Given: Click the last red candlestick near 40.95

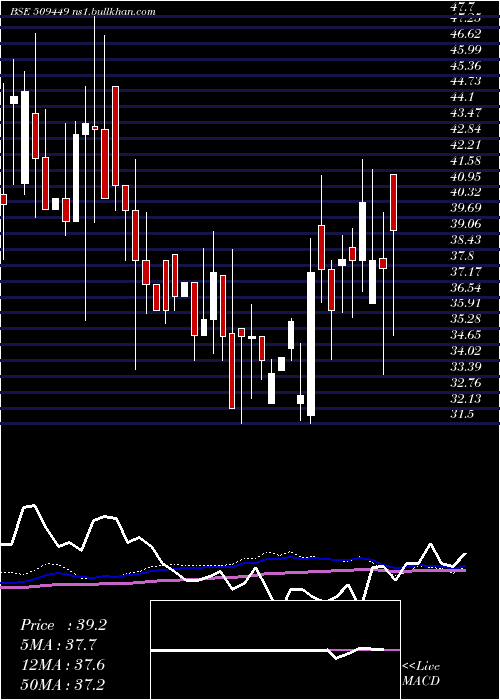Looking at the screenshot, I should 394,203.
